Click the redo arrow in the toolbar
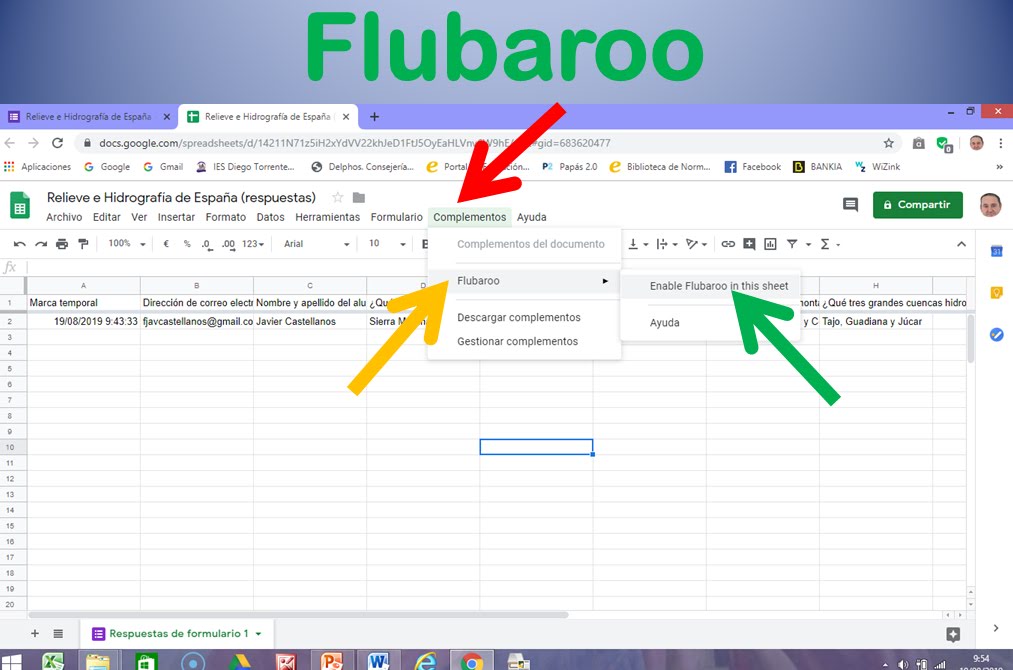This screenshot has width=1013, height=670. coord(41,244)
